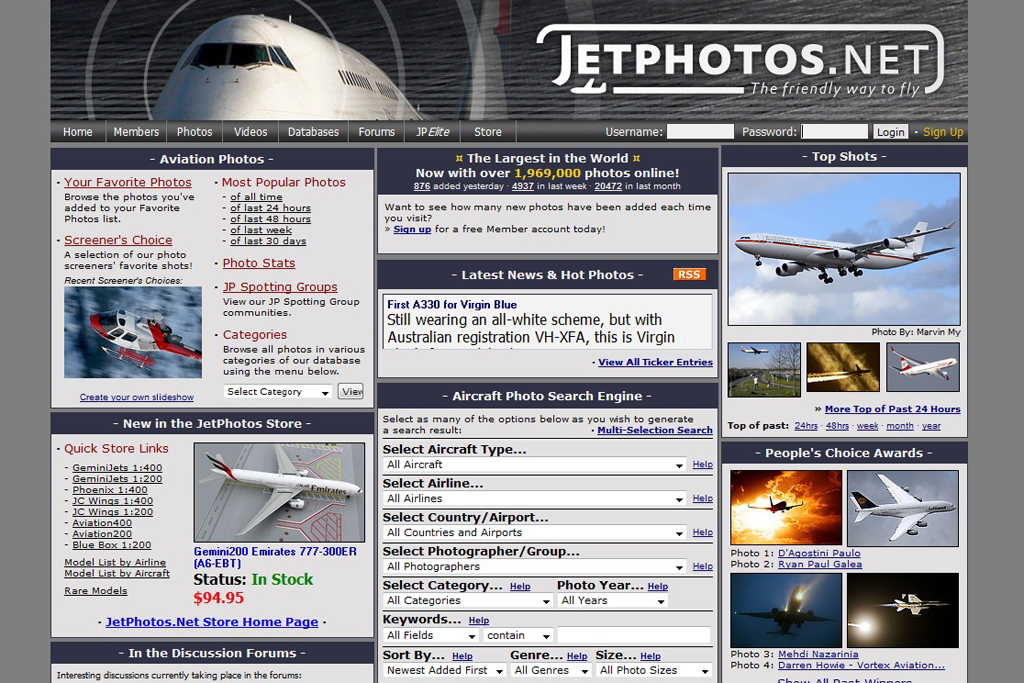Open View All Ticker Entries link

click(655, 362)
